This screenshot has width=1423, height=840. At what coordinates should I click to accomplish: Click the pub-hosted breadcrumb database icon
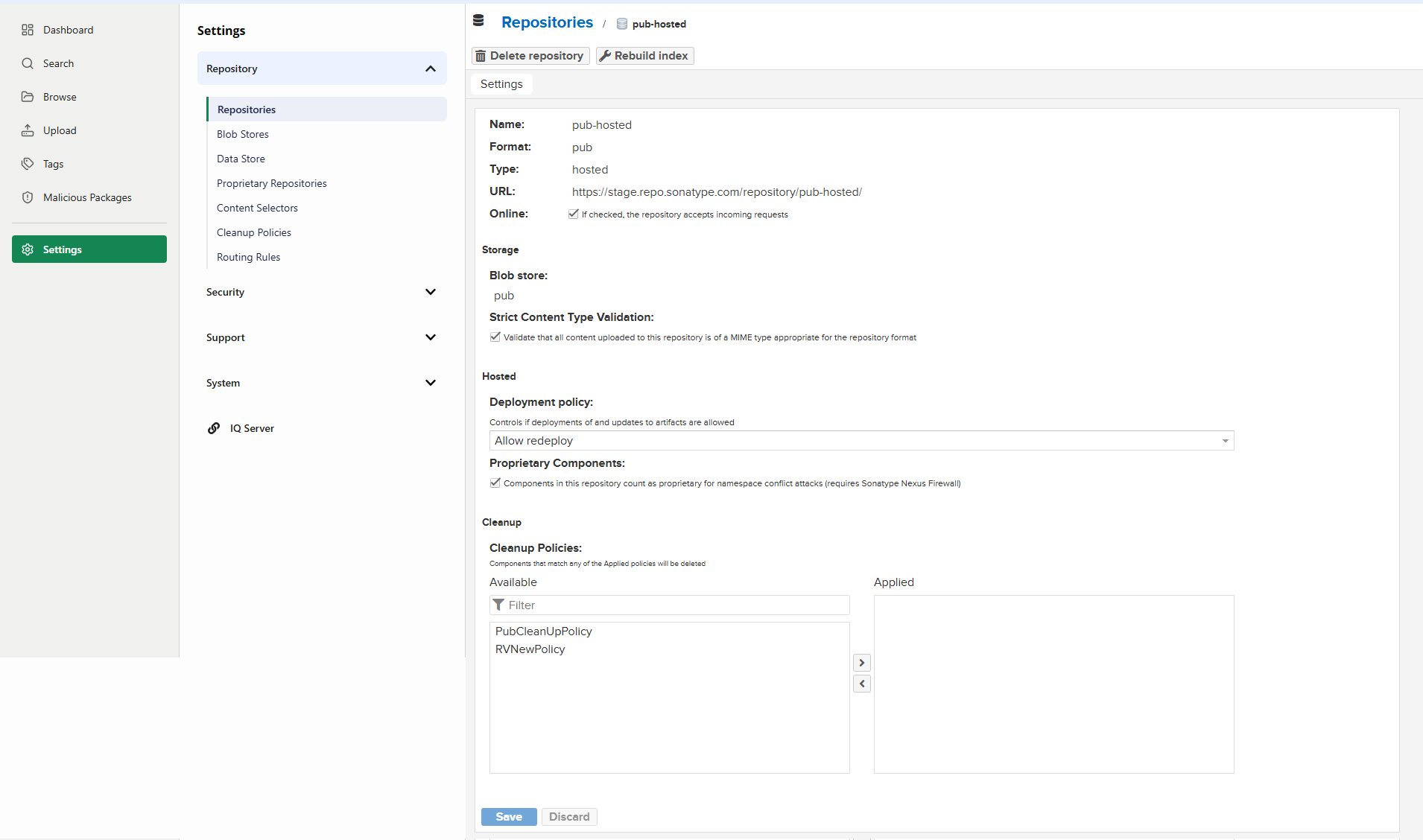pyautogui.click(x=622, y=24)
